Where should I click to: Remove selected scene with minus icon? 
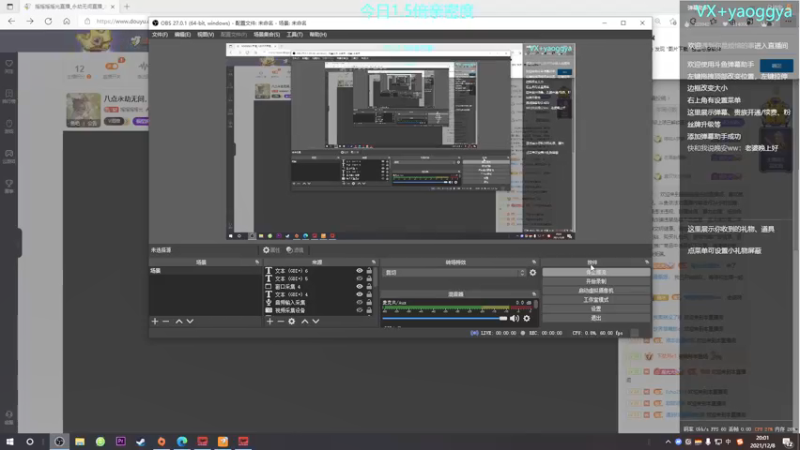pos(166,321)
